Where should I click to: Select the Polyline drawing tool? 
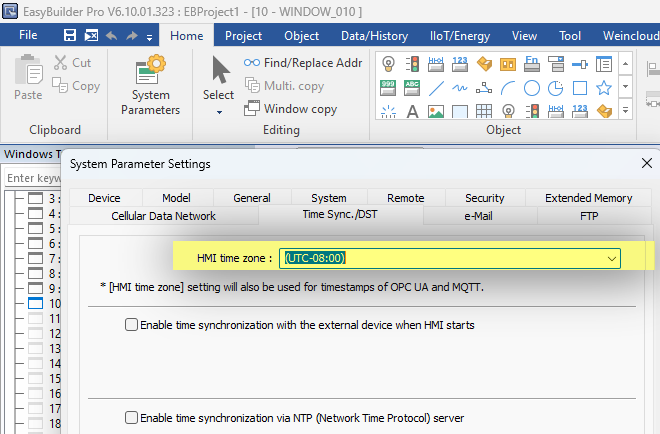pyautogui.click(x=484, y=88)
